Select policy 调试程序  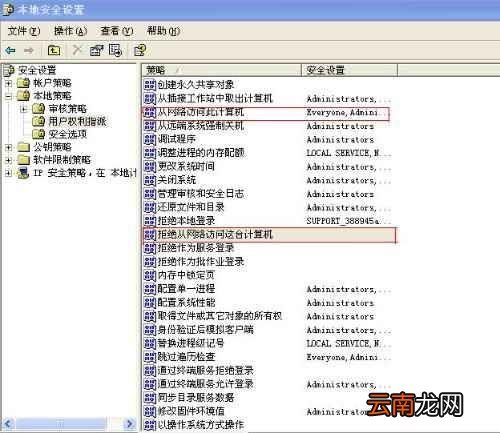pos(176,139)
